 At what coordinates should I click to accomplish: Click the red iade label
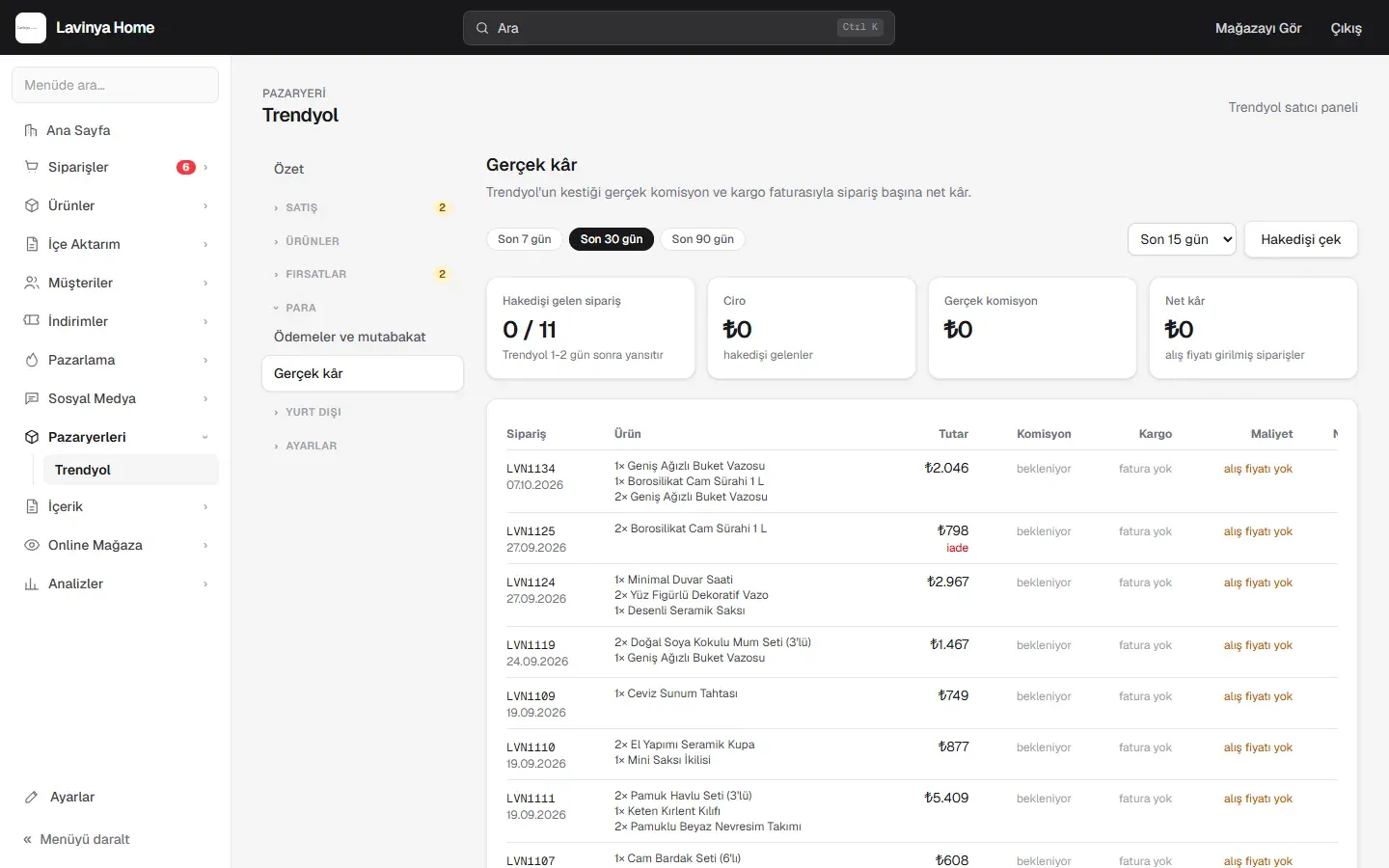pos(958,548)
